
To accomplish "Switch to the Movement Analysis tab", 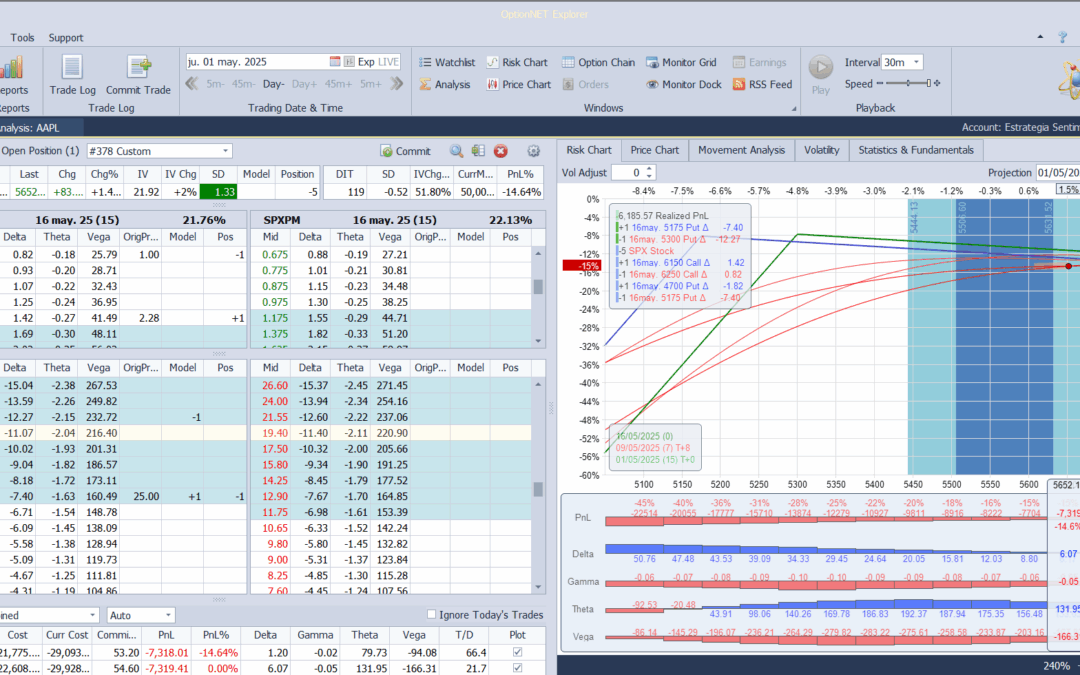I will [741, 149].
